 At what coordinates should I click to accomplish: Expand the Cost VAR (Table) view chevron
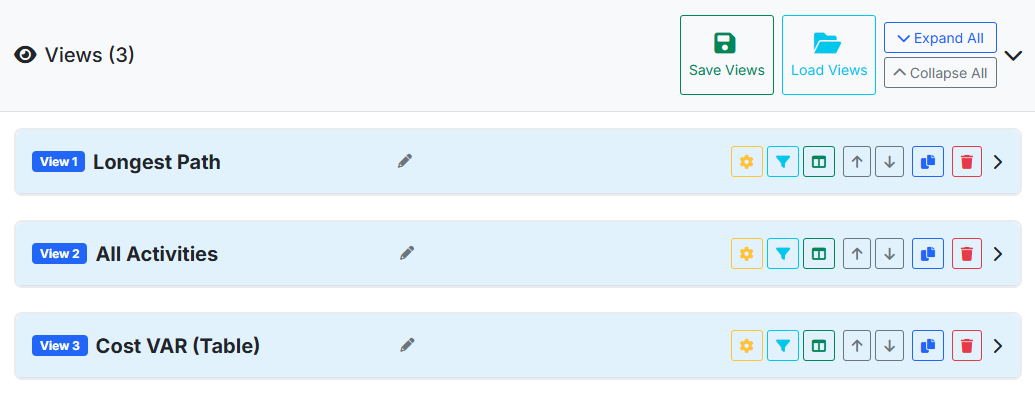tap(997, 346)
